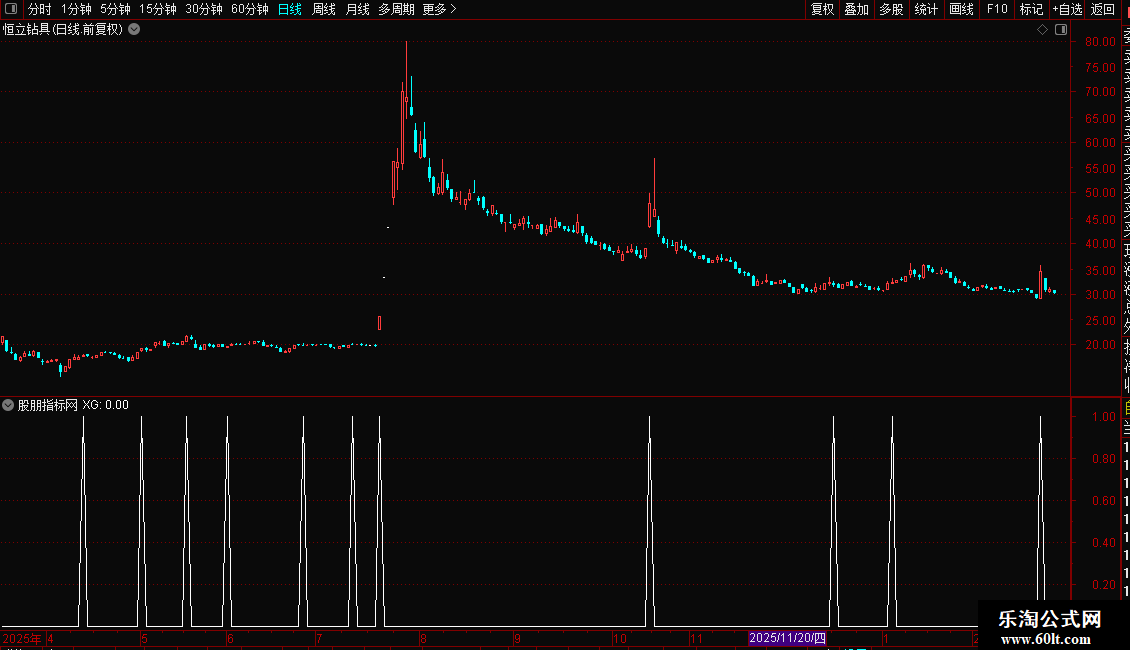Select the 5分钟 period
The width and height of the screenshot is (1130, 650).
115,9
